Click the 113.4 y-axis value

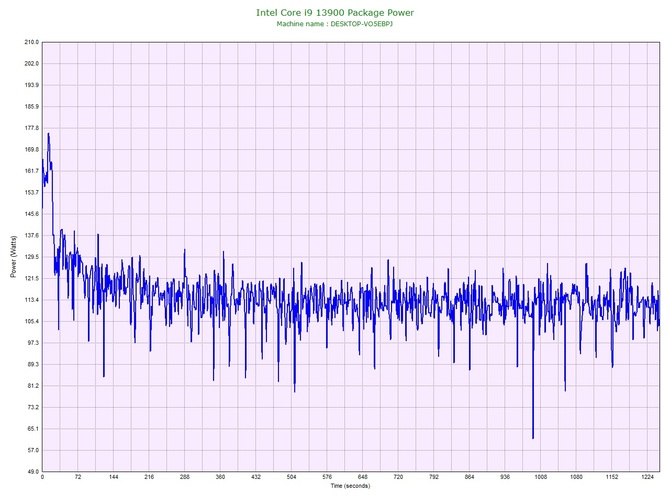[32, 300]
